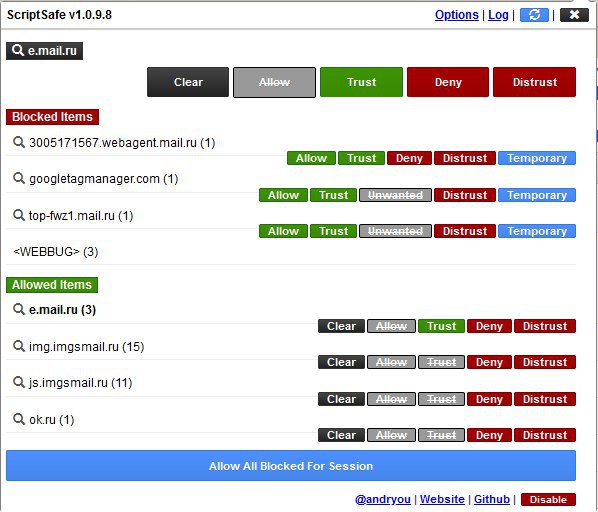Distrust js.imgsmail.ru

click(545, 399)
